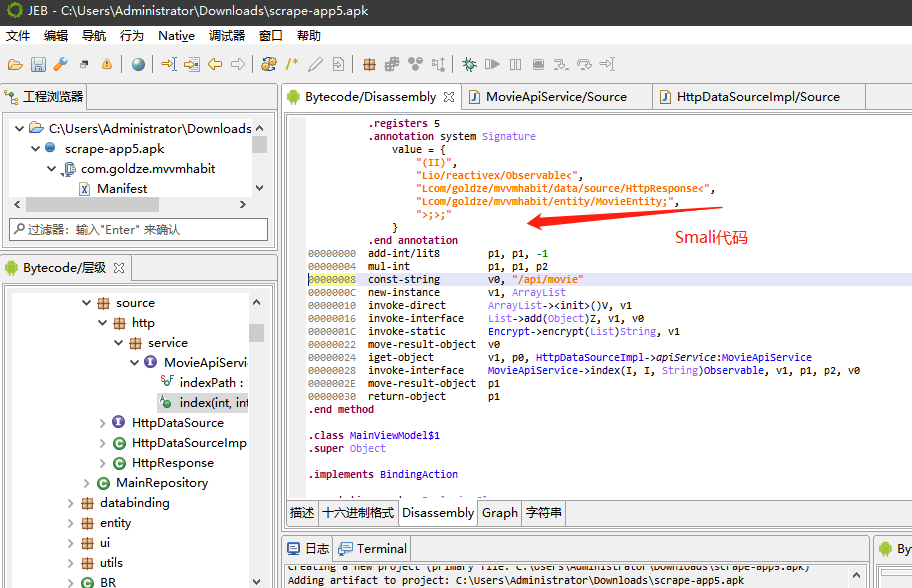This screenshot has height=588, width=912.
Task: Open the Terminal tab
Action: coord(373,548)
